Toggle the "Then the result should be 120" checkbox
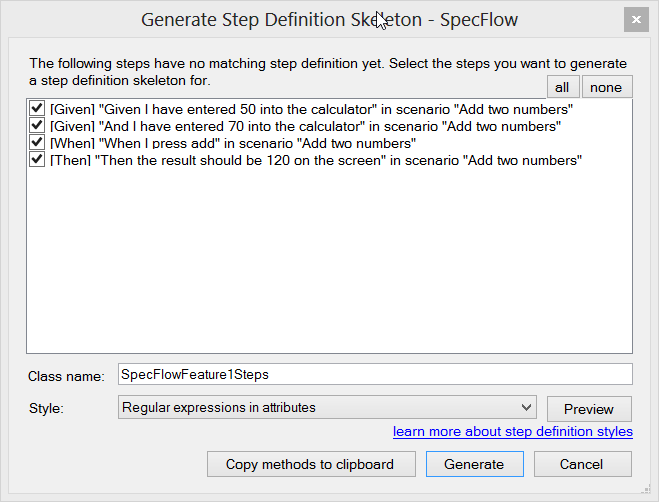 (37, 159)
